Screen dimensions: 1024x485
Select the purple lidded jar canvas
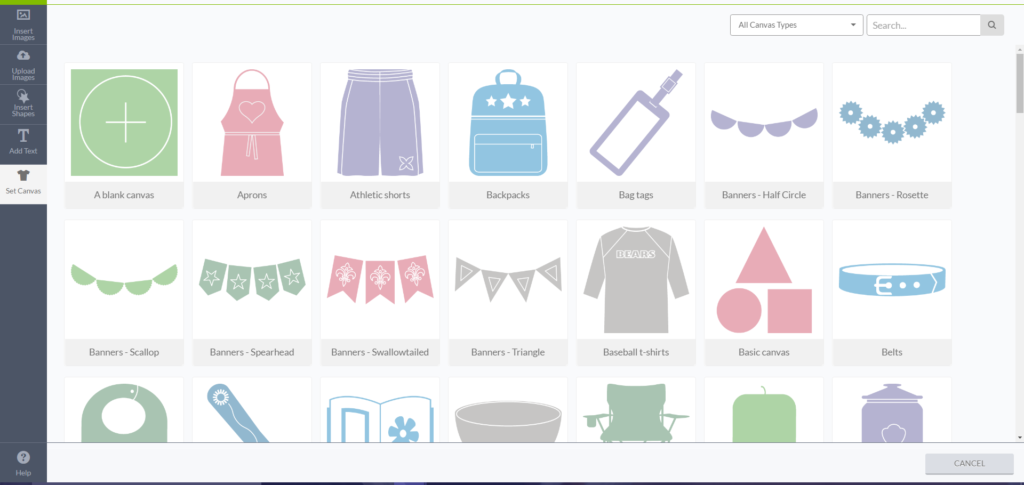891,413
